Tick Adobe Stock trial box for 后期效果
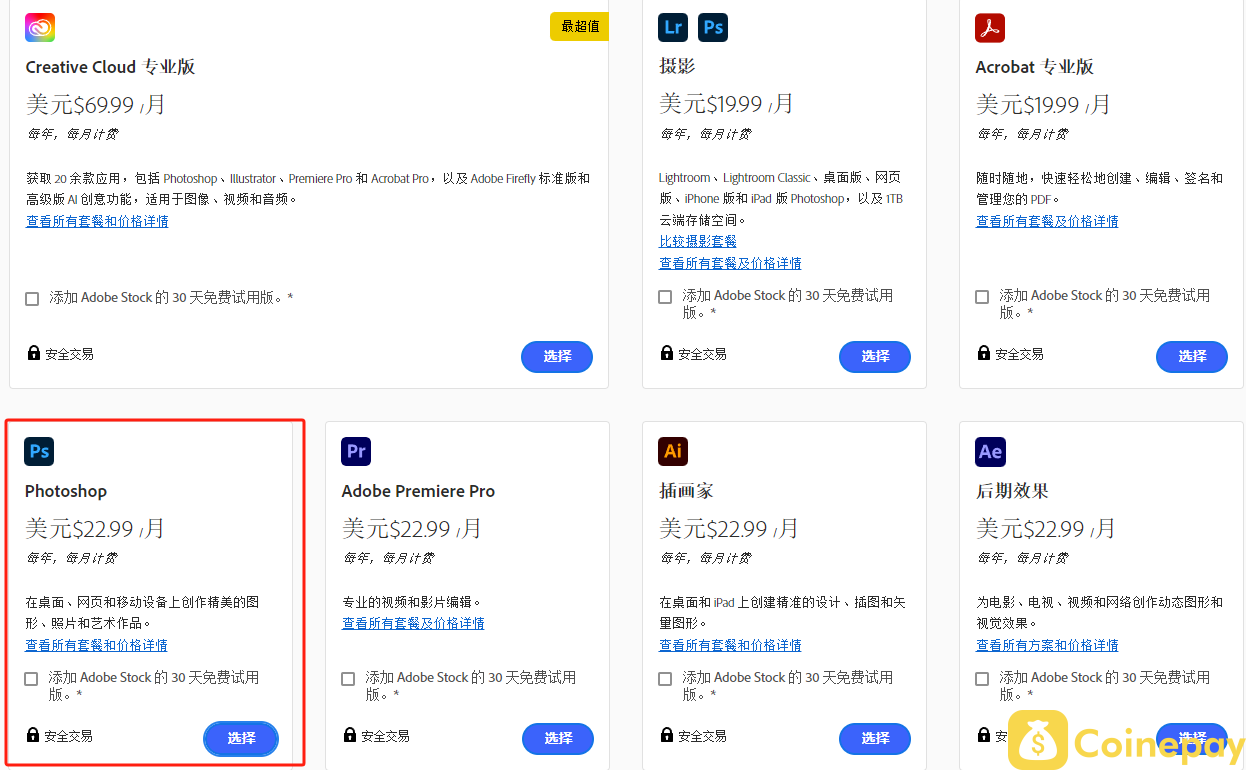The image size is (1246, 770). (982, 679)
